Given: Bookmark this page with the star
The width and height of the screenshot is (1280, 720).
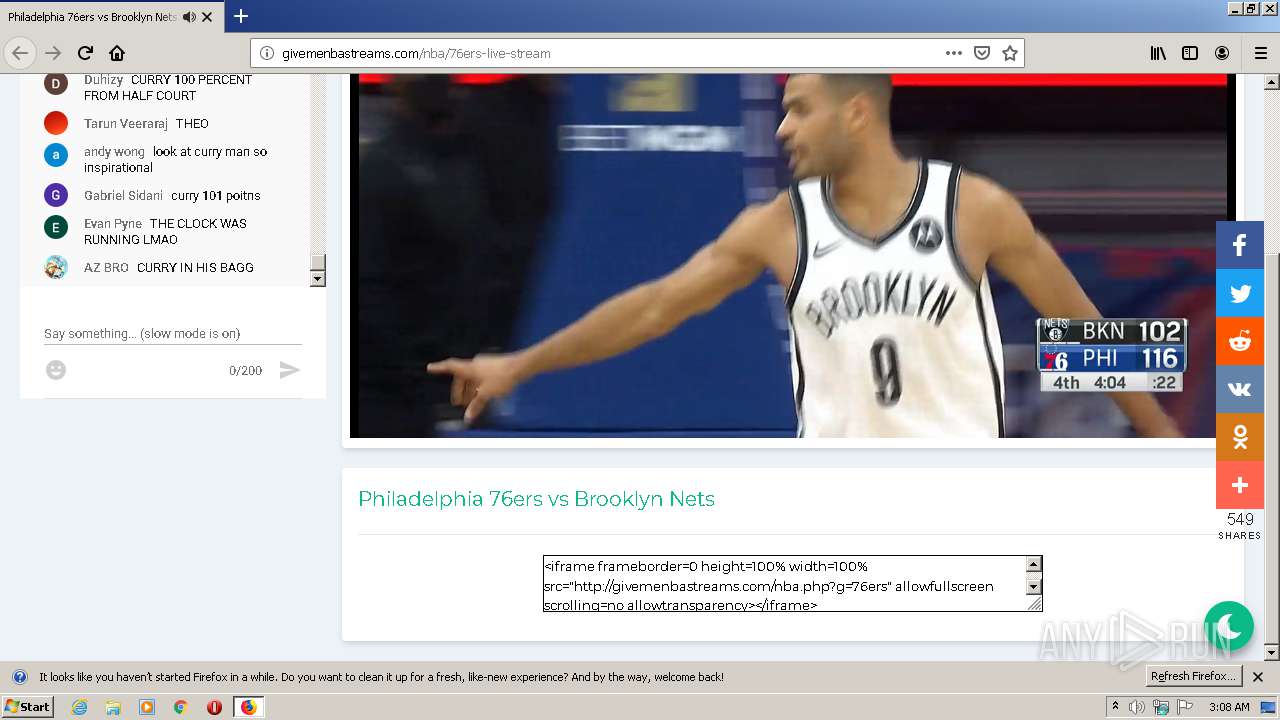Looking at the screenshot, I should point(1010,53).
